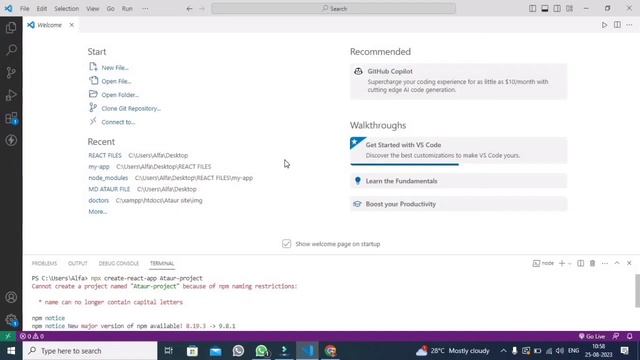Viewport: 640px width, 360px height.
Task: Open the Run menu
Action: 127,9
